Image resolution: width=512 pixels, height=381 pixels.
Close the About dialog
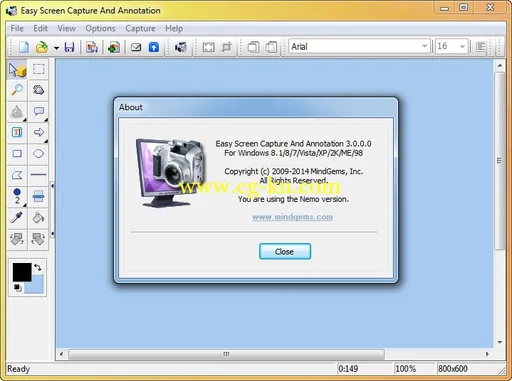pyautogui.click(x=285, y=251)
